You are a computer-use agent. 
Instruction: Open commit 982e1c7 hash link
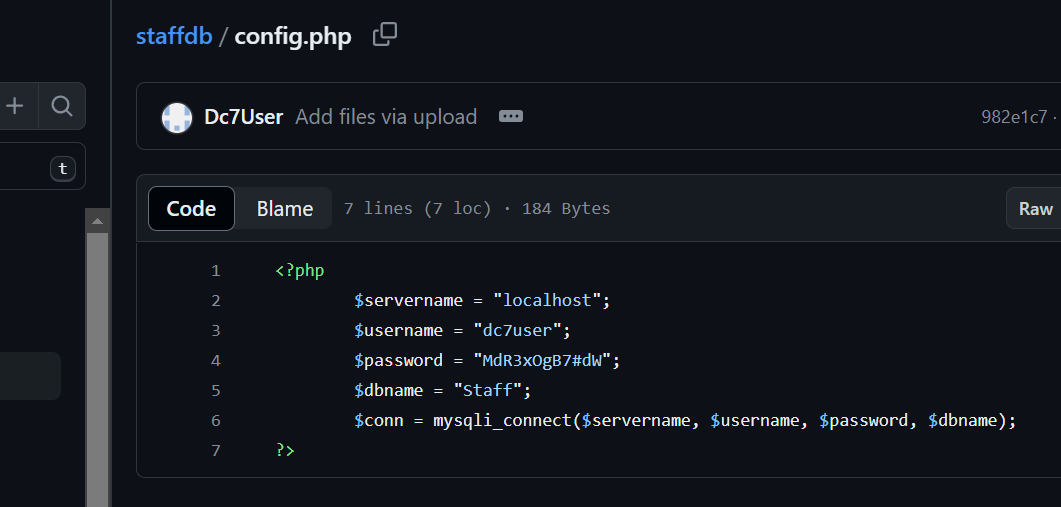coord(1014,117)
